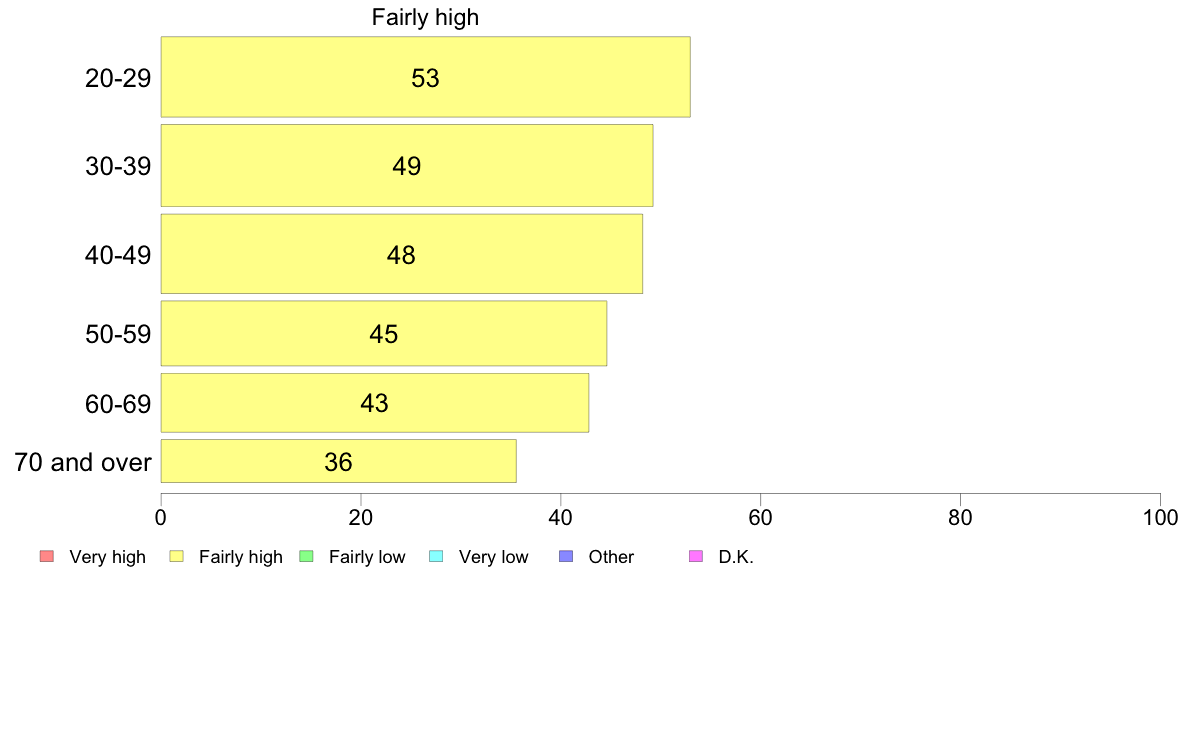Screen dimensions: 1188x736
Task: Select the 40-49 bar showing 48
Action: pos(402,254)
